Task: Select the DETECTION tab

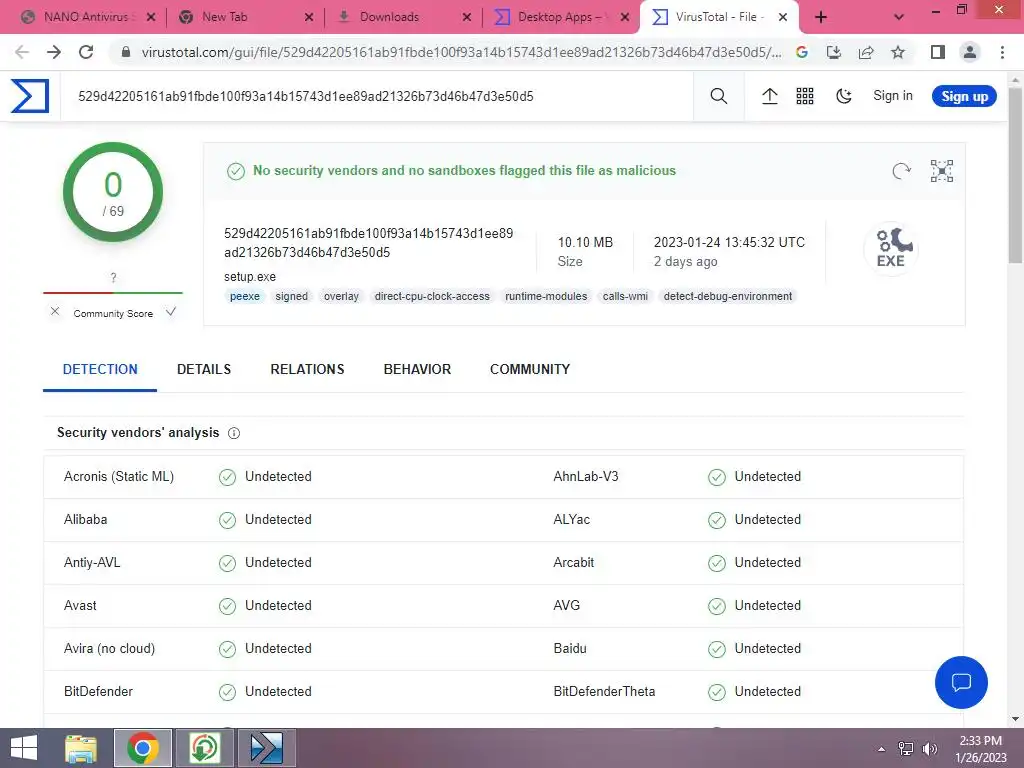Action: click(x=100, y=370)
